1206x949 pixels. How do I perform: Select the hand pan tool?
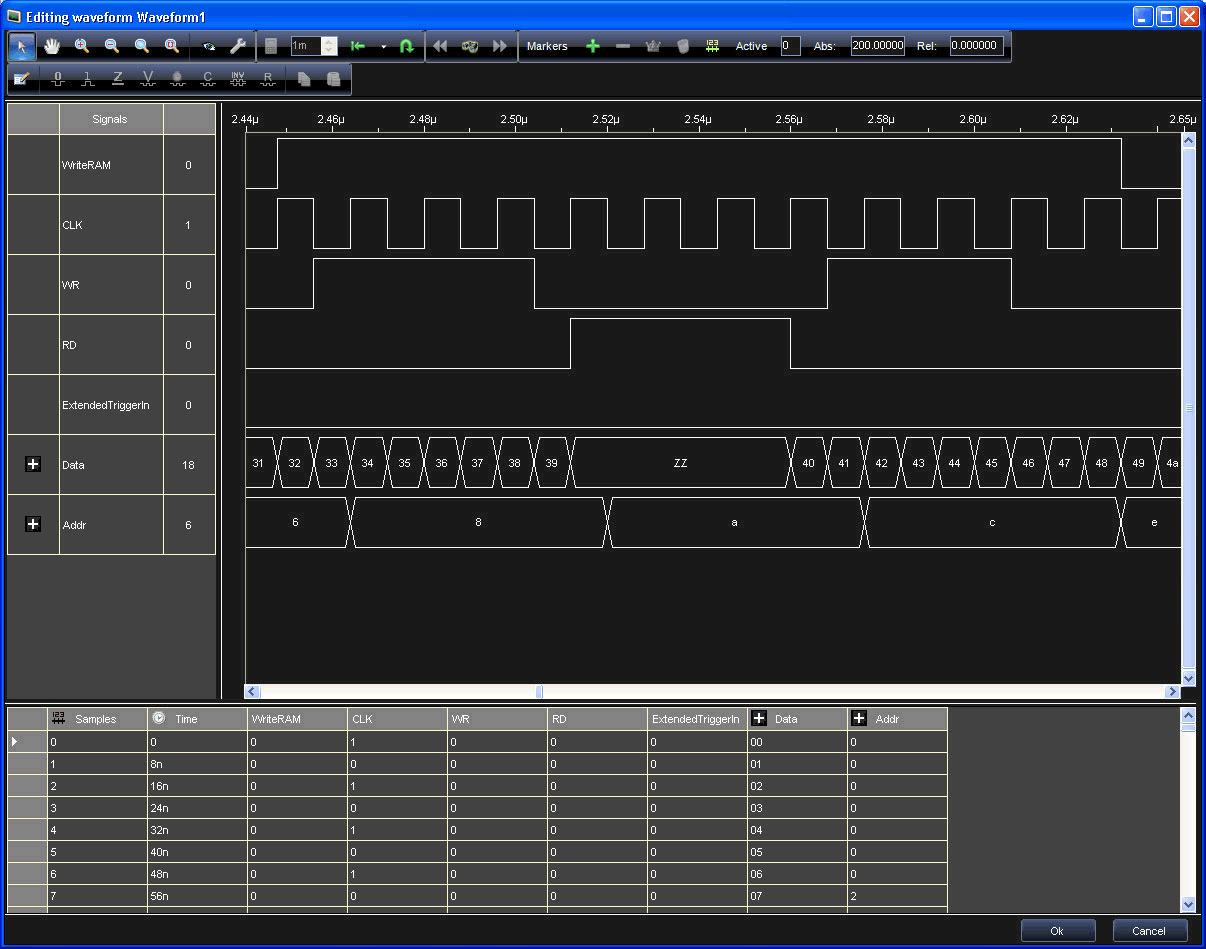(52, 46)
